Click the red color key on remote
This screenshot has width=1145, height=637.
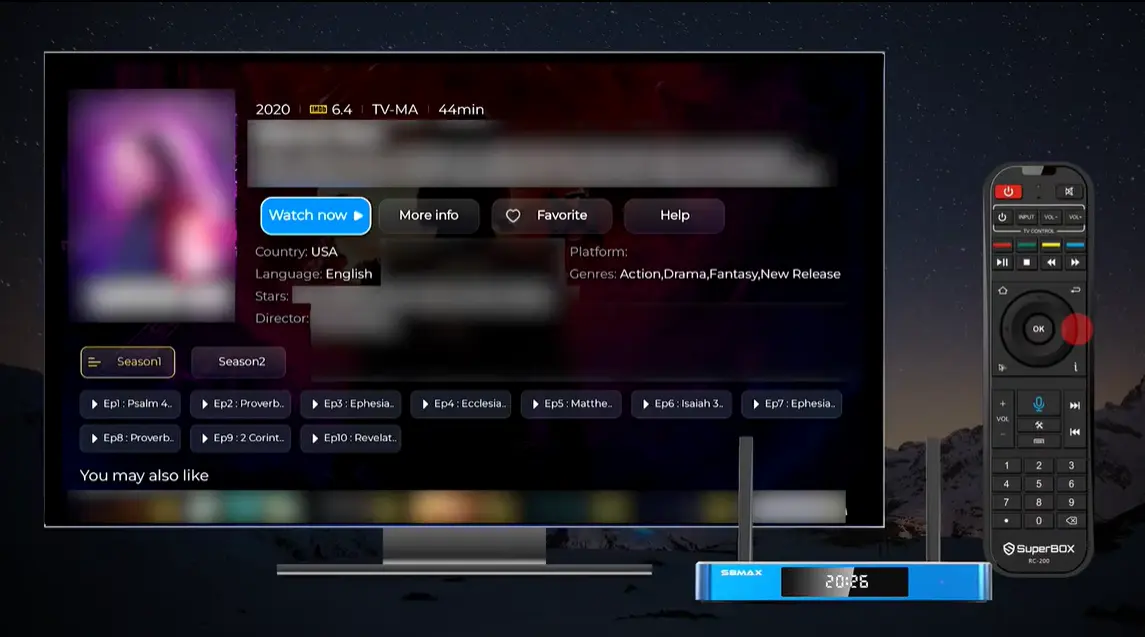coord(1003,245)
